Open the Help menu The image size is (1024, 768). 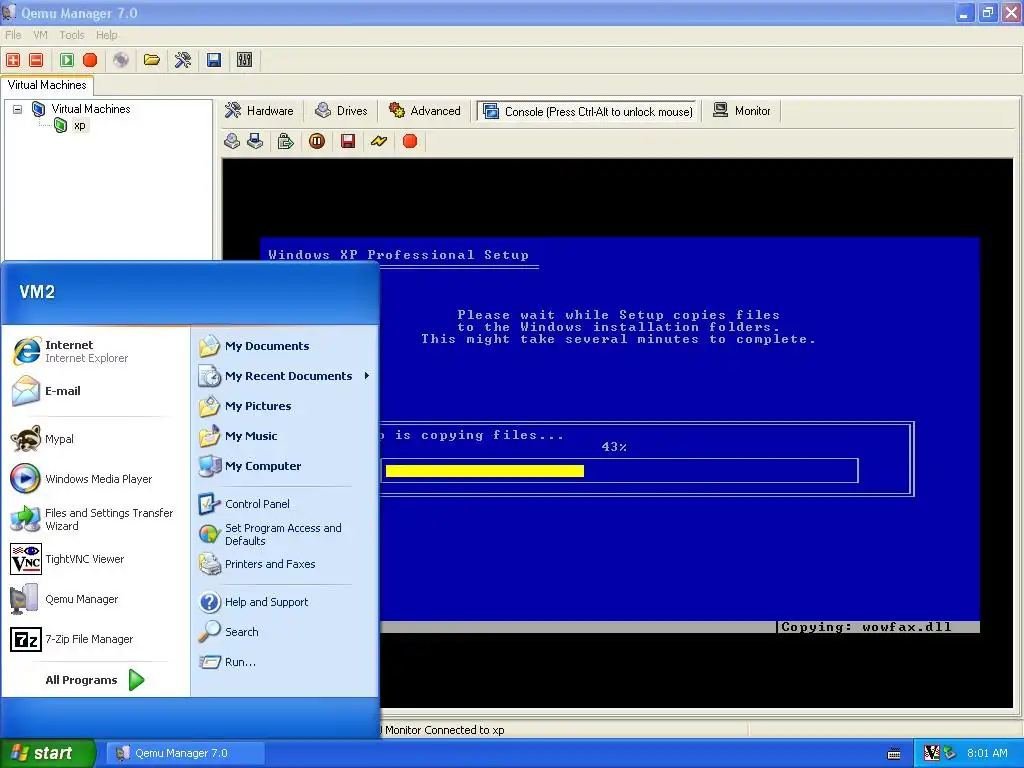click(x=106, y=35)
